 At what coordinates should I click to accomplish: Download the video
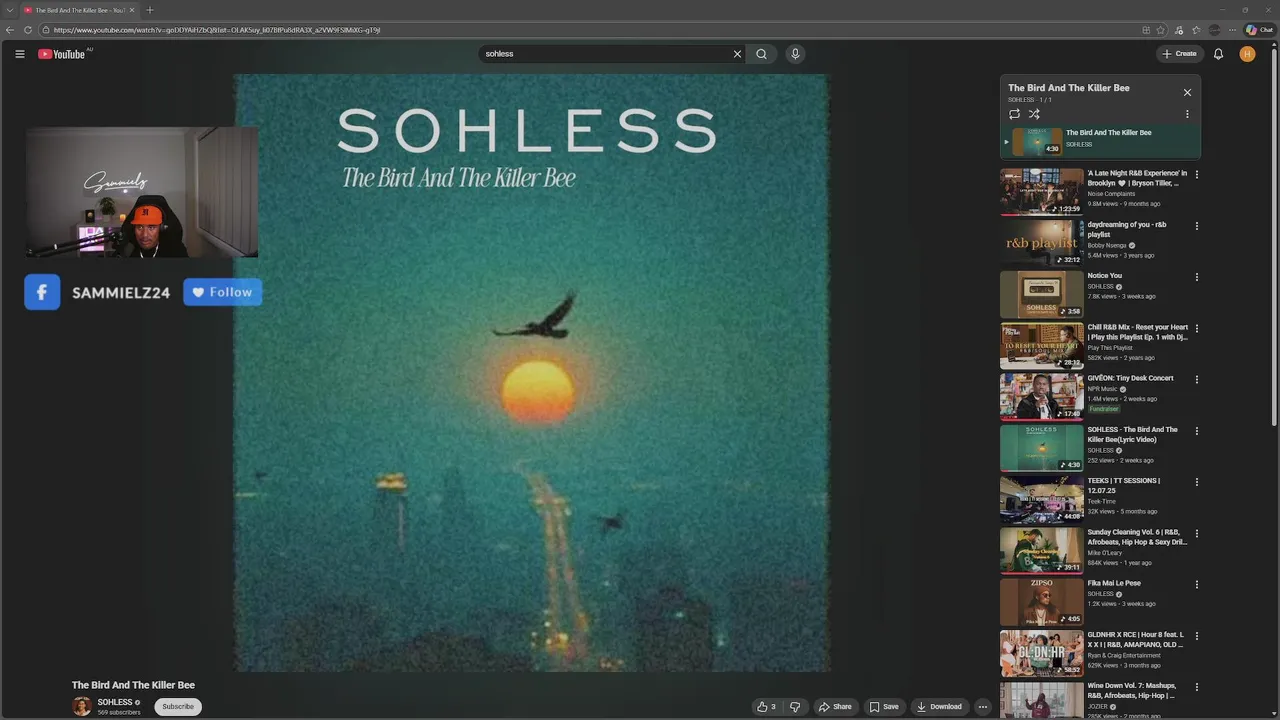pyautogui.click(x=939, y=707)
